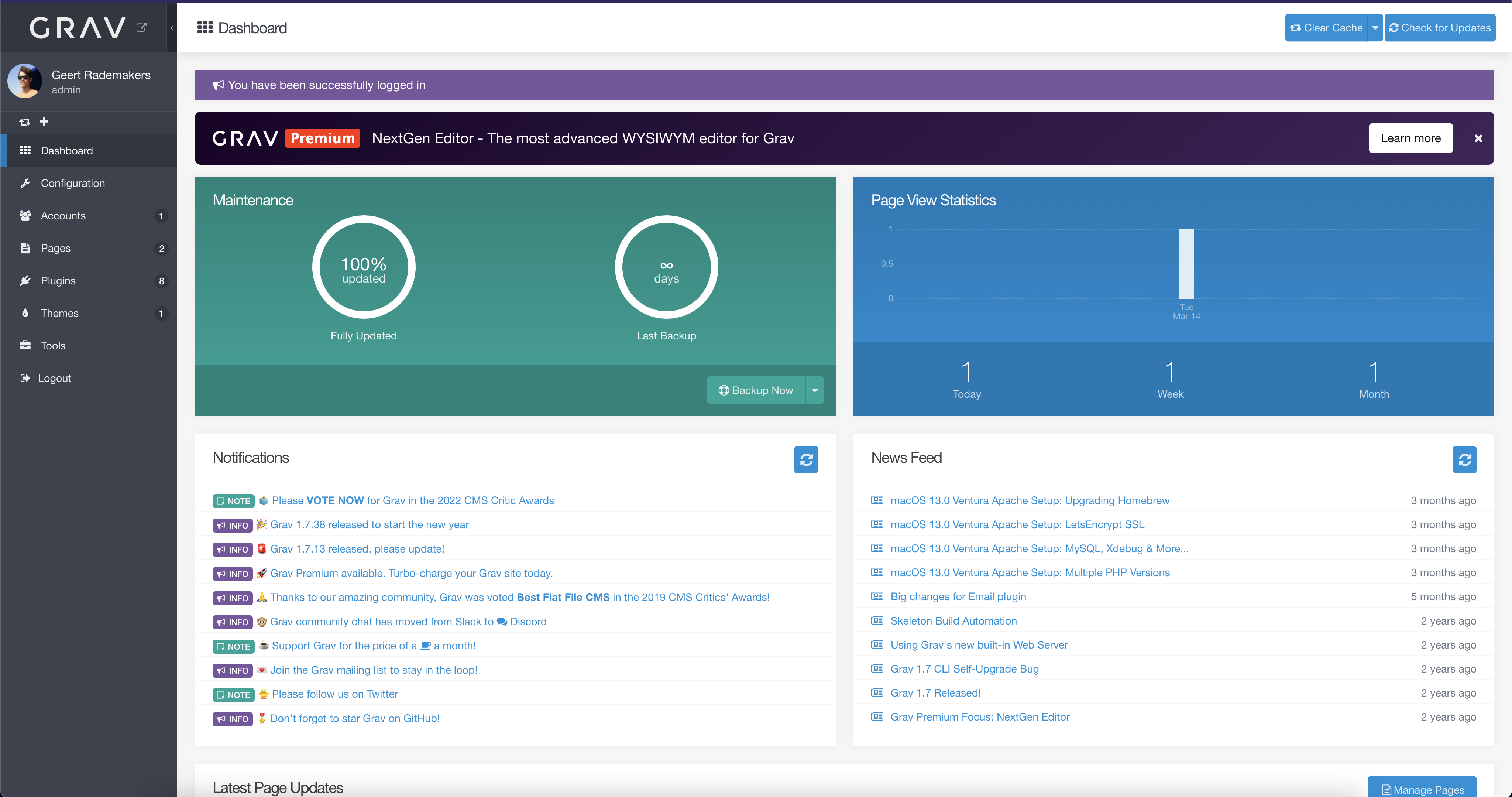Click the Geert Rademakers avatar picture
The height and width of the screenshot is (797, 1512).
[x=25, y=81]
